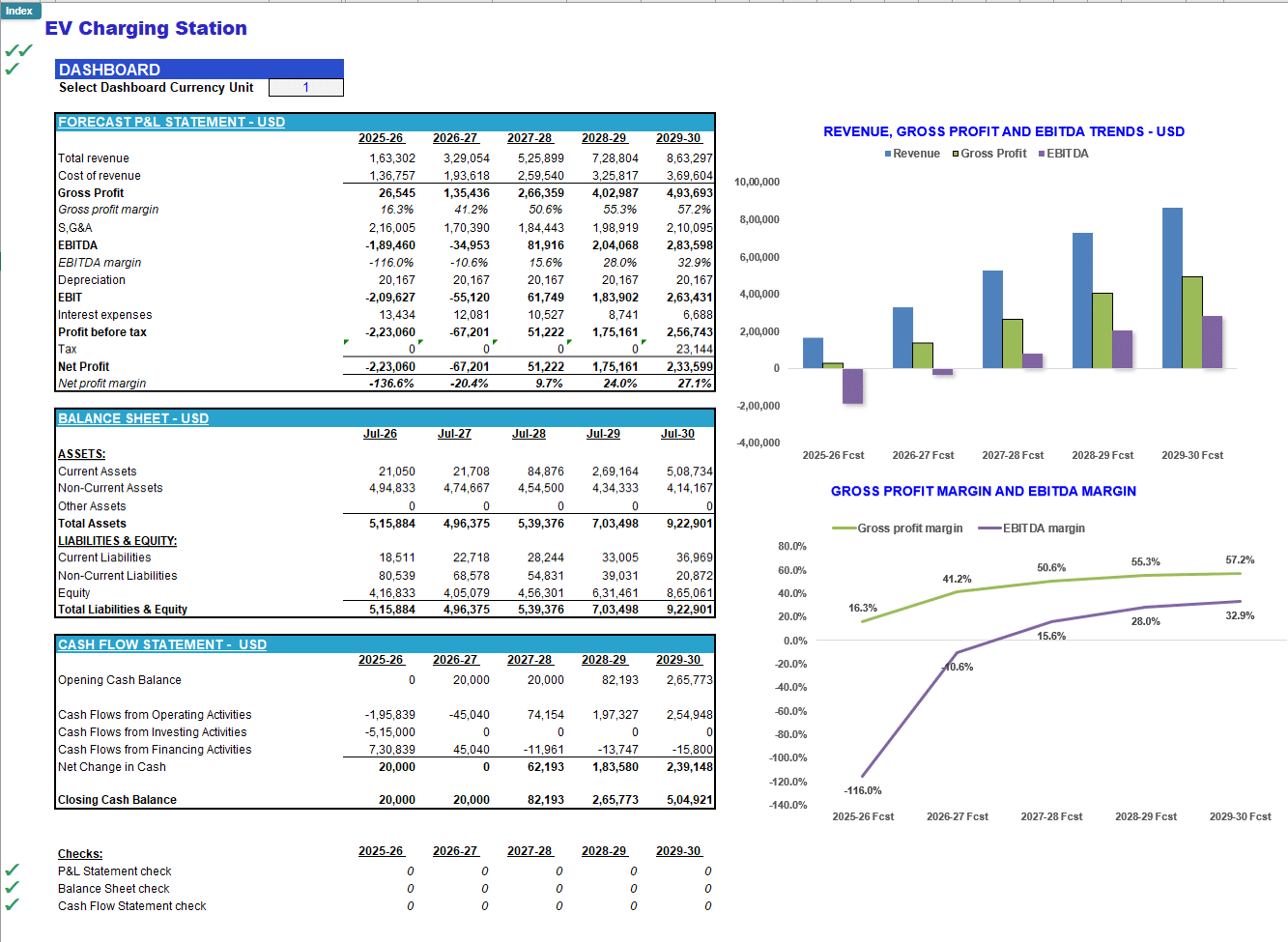Viewport: 1288px width, 942px height.
Task: Select the DASHBOARD header cell
Action: (x=199, y=69)
